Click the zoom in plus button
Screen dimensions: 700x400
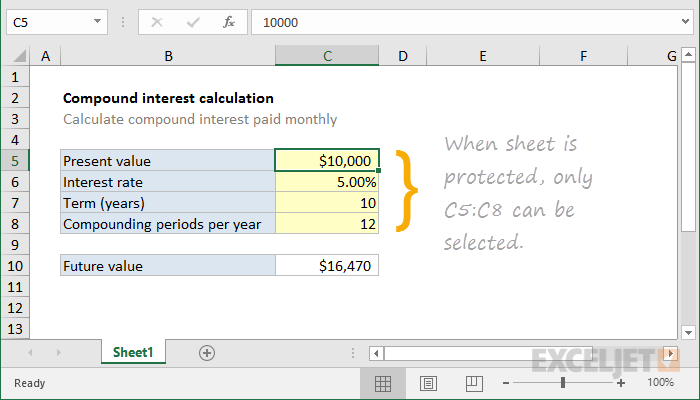[621, 383]
